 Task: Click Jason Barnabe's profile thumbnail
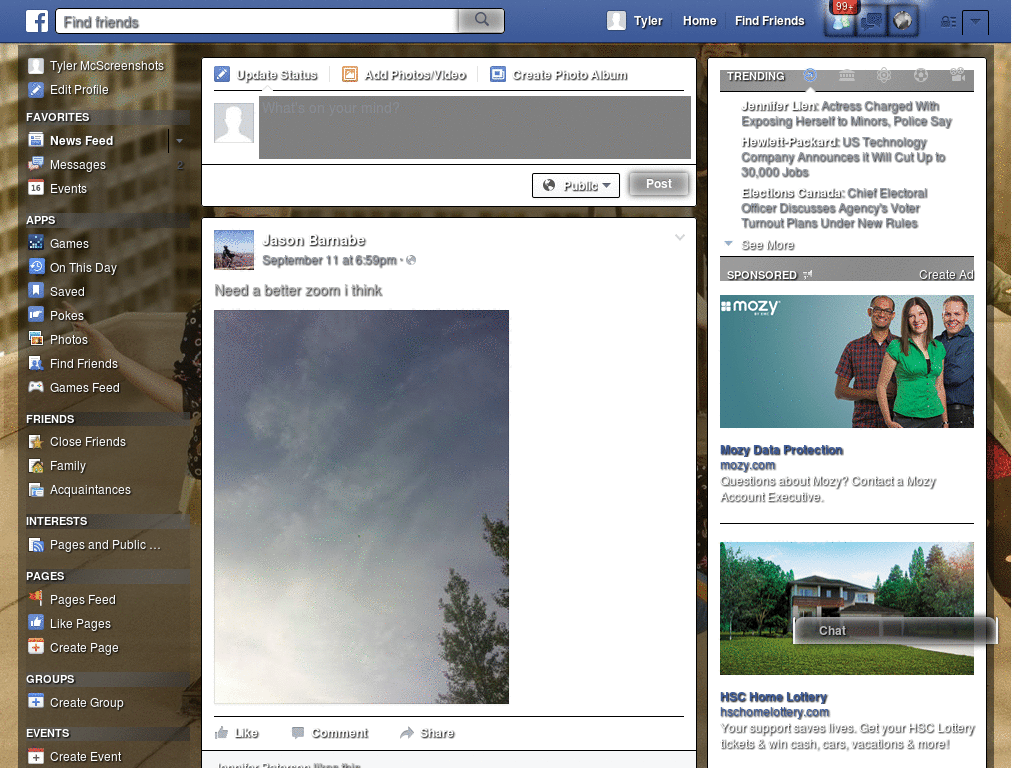[x=234, y=249]
